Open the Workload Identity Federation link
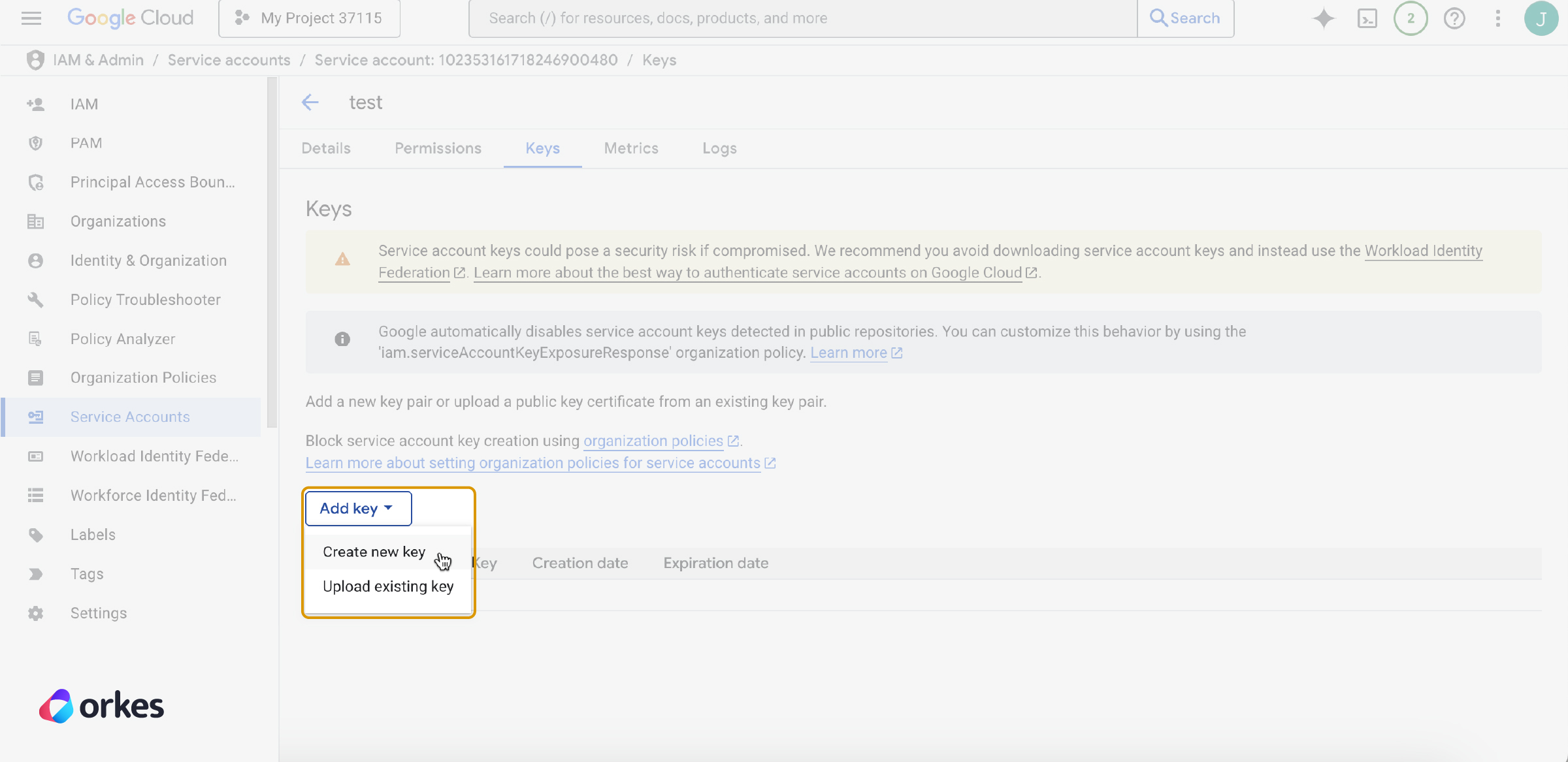 coord(1424,251)
